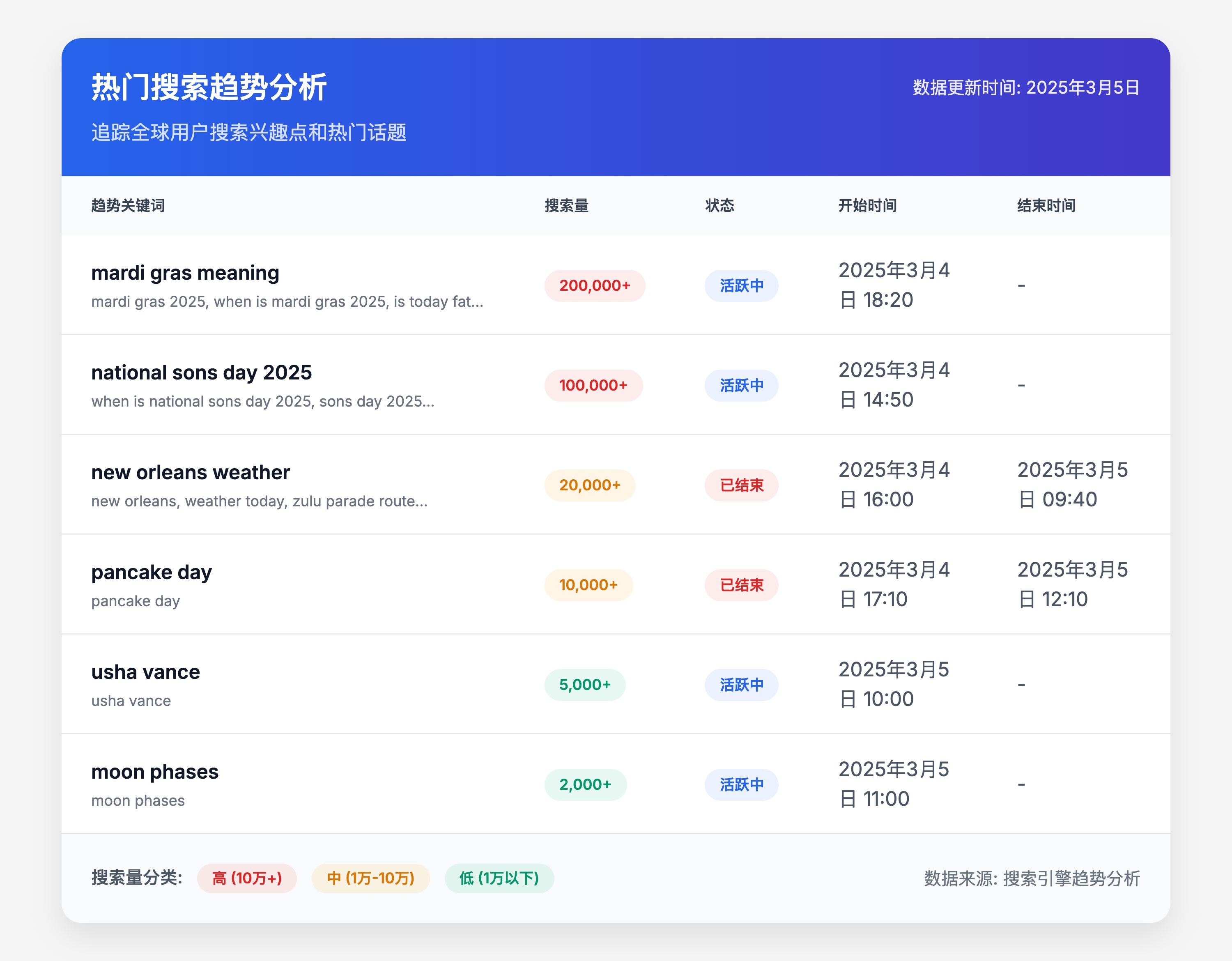Open the "usha vance" trend details
This screenshot has height=961, width=1232.
(x=145, y=672)
